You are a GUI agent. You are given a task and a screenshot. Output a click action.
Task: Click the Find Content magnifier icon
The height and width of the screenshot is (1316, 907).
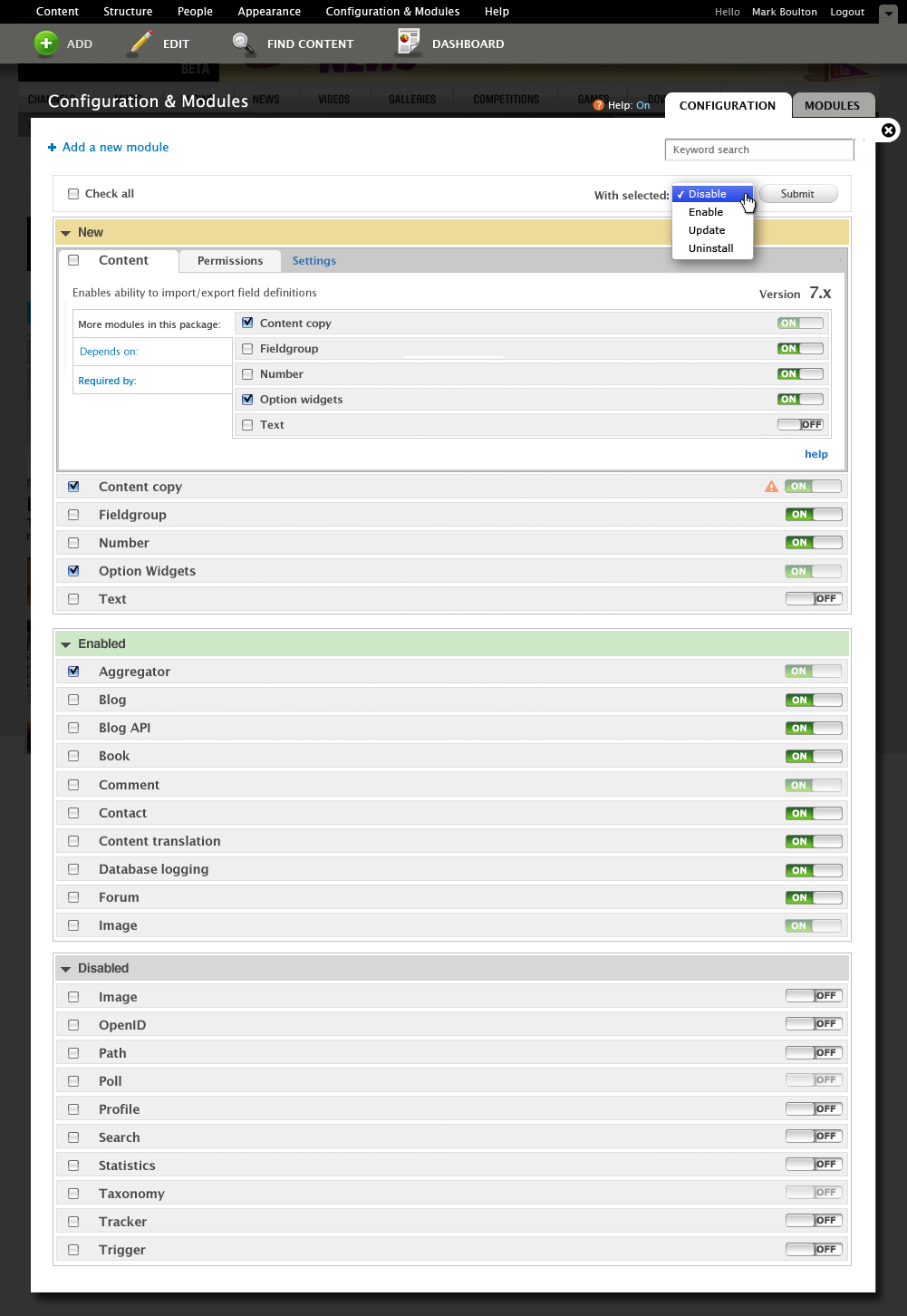tap(243, 44)
